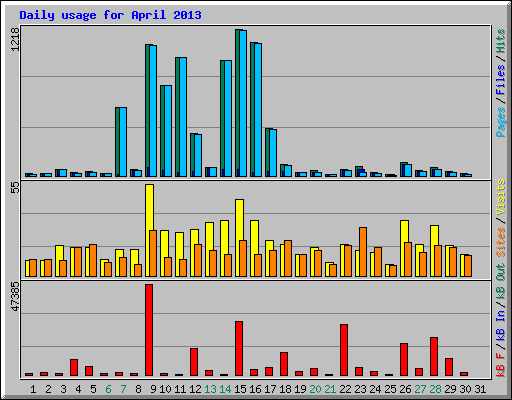
Task: Click the 'Files' legend label
Action: (500, 80)
